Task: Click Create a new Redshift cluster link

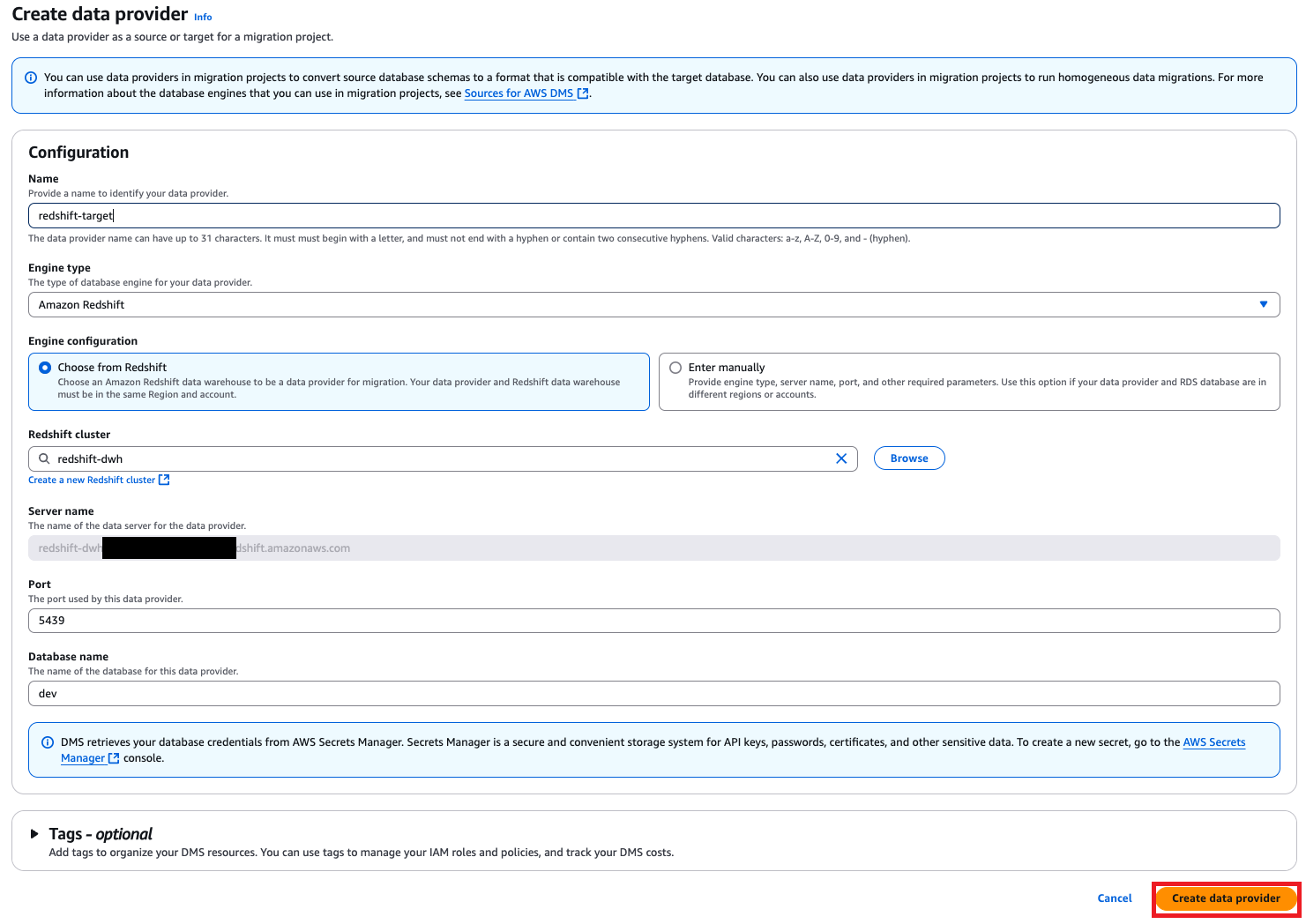Action: pyautogui.click(x=92, y=480)
